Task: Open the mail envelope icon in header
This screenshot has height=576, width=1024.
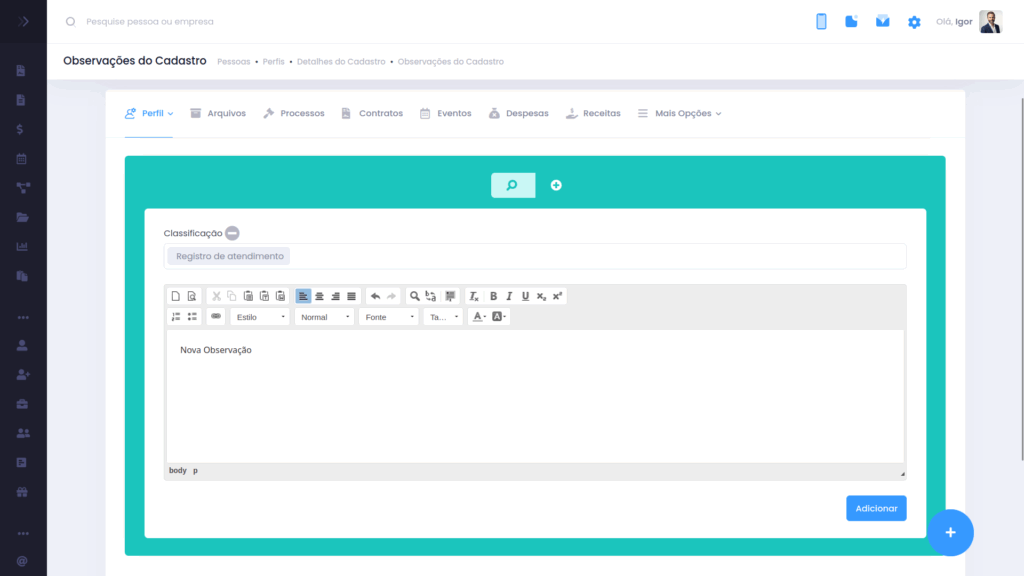Action: coord(882,22)
